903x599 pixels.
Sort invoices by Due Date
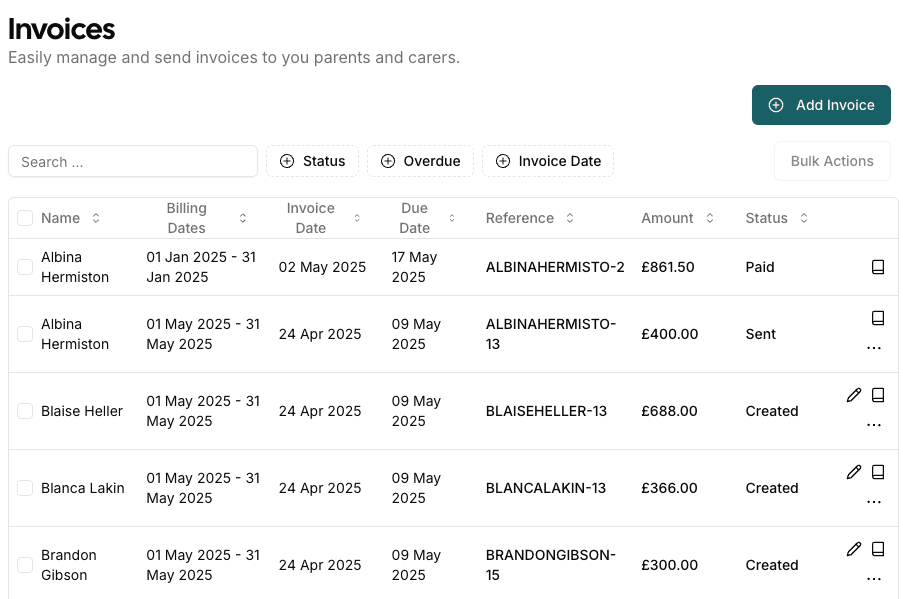click(451, 218)
